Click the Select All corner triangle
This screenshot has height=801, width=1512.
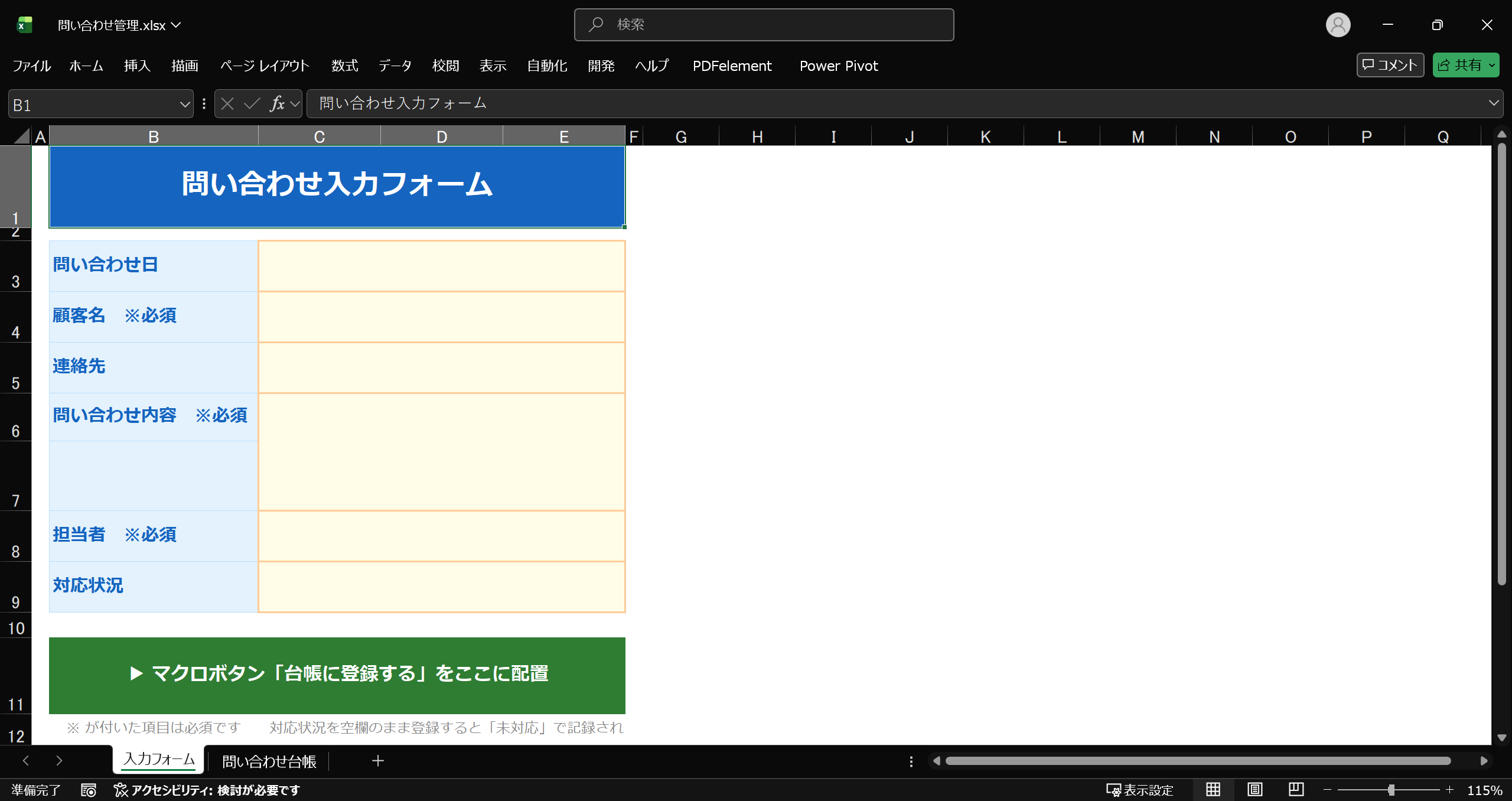click(21, 136)
